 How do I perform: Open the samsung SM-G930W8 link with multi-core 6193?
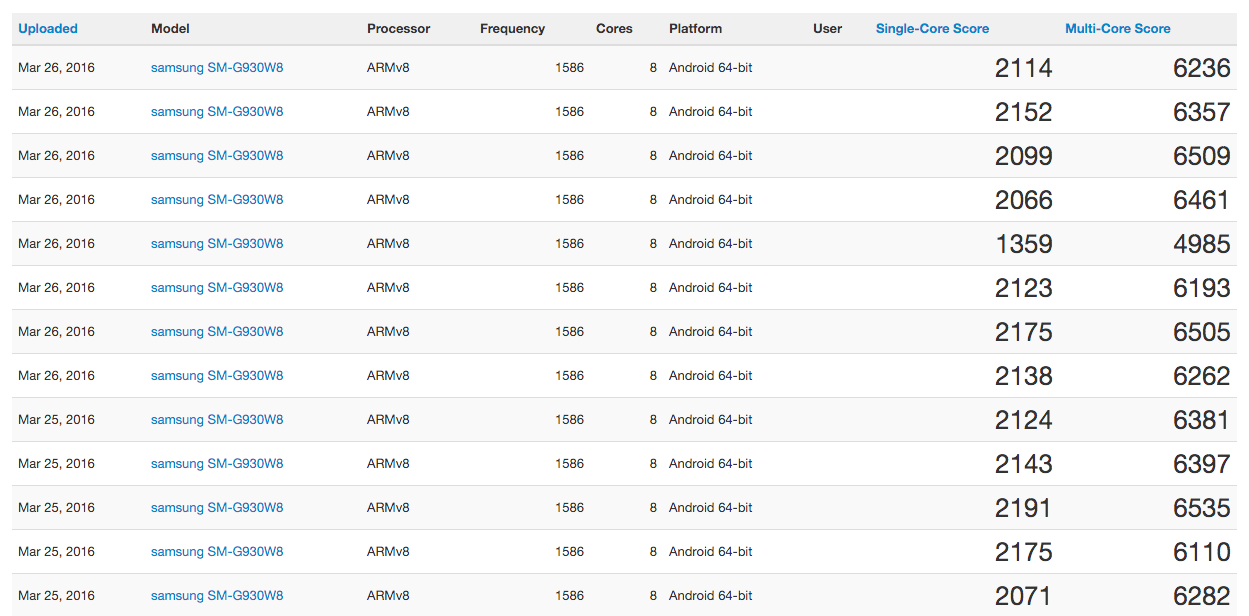[x=217, y=288]
